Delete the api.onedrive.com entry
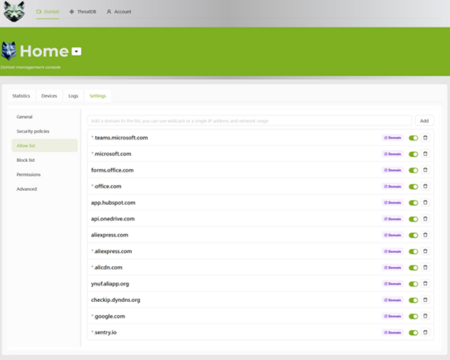Image resolution: width=450 pixels, height=360 pixels. pyautogui.click(x=425, y=219)
